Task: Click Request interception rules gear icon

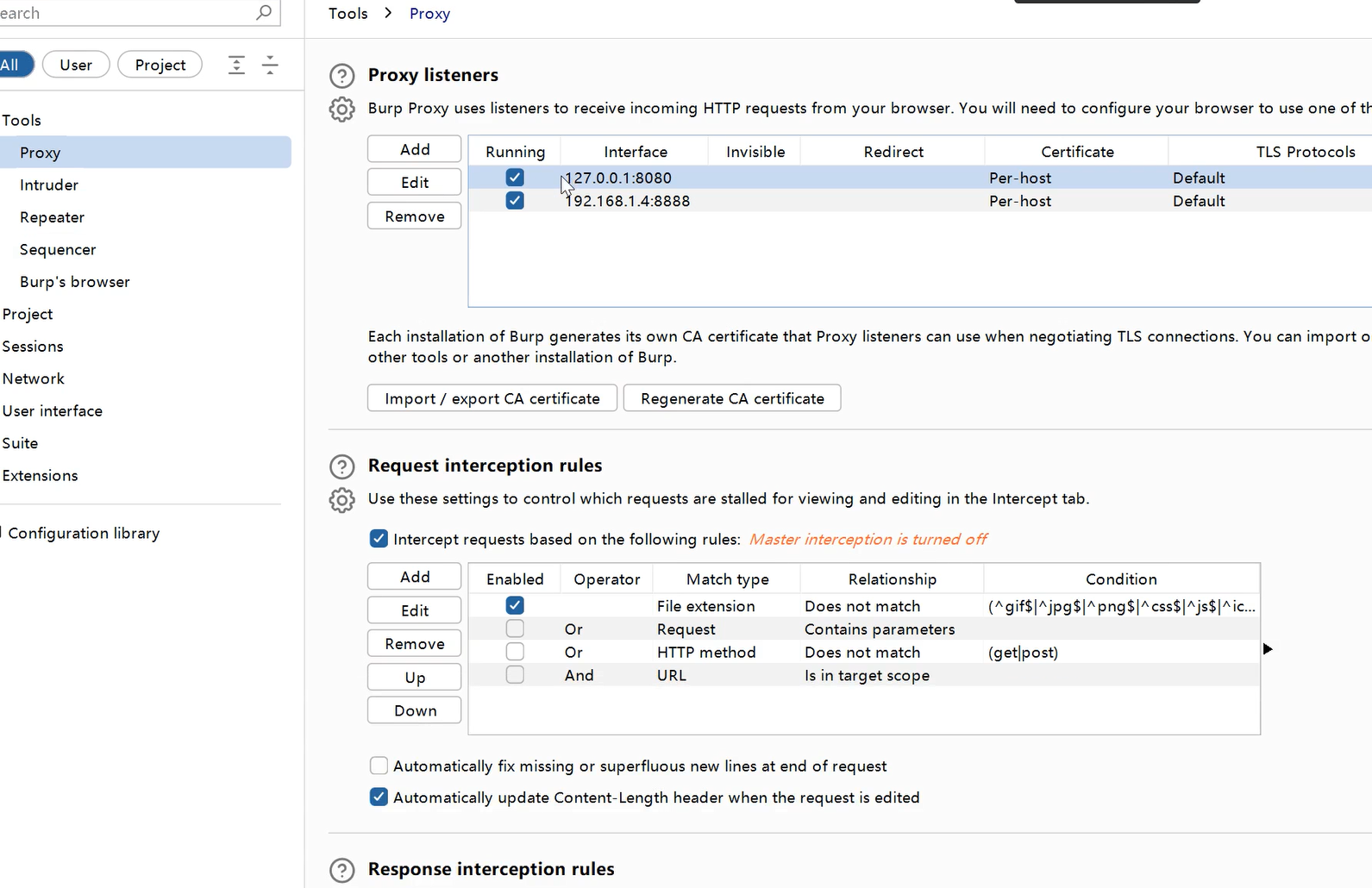Action: pyautogui.click(x=342, y=500)
